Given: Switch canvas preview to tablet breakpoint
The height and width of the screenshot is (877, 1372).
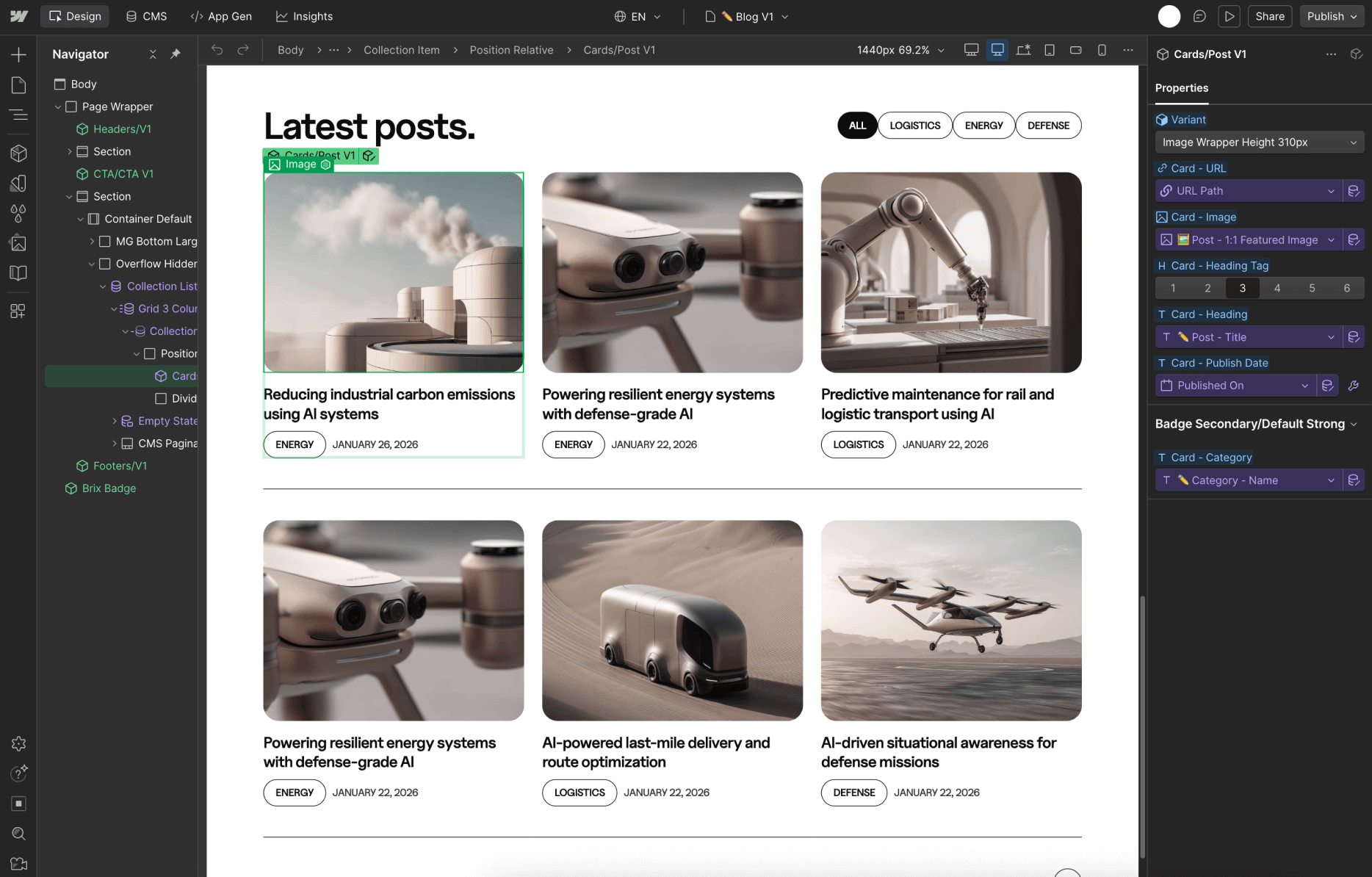Looking at the screenshot, I should pos(1050,50).
